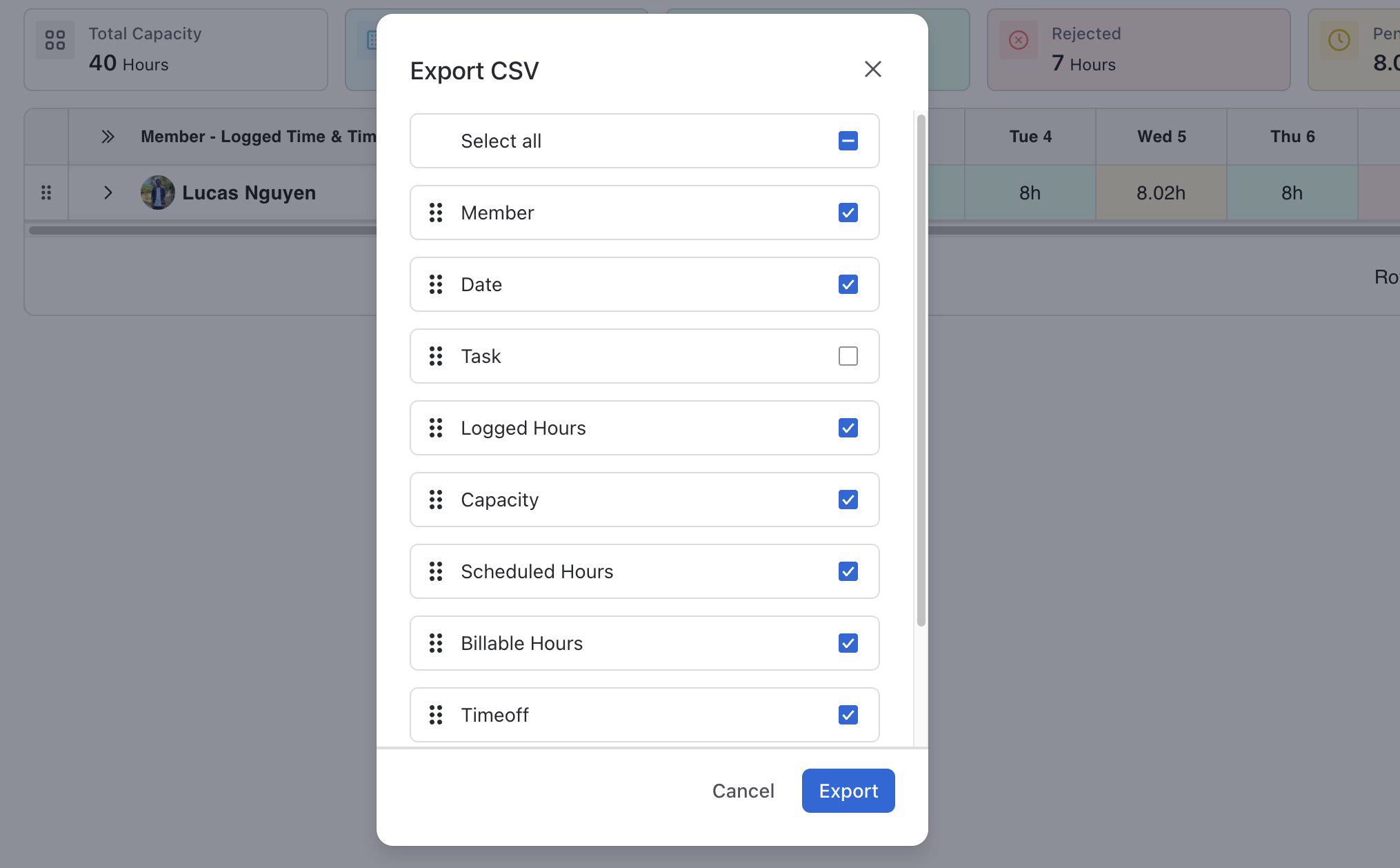Screen dimensions: 1400x868
Task: Click the Capacity label in export list
Action: click(x=499, y=500)
